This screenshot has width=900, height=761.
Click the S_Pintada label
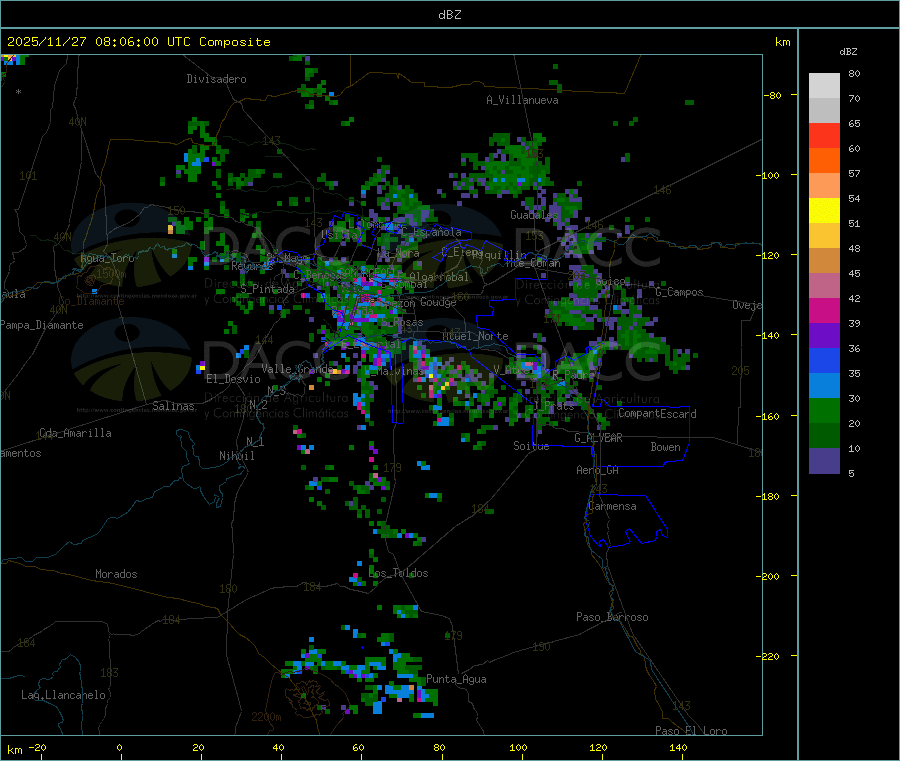coord(267,289)
